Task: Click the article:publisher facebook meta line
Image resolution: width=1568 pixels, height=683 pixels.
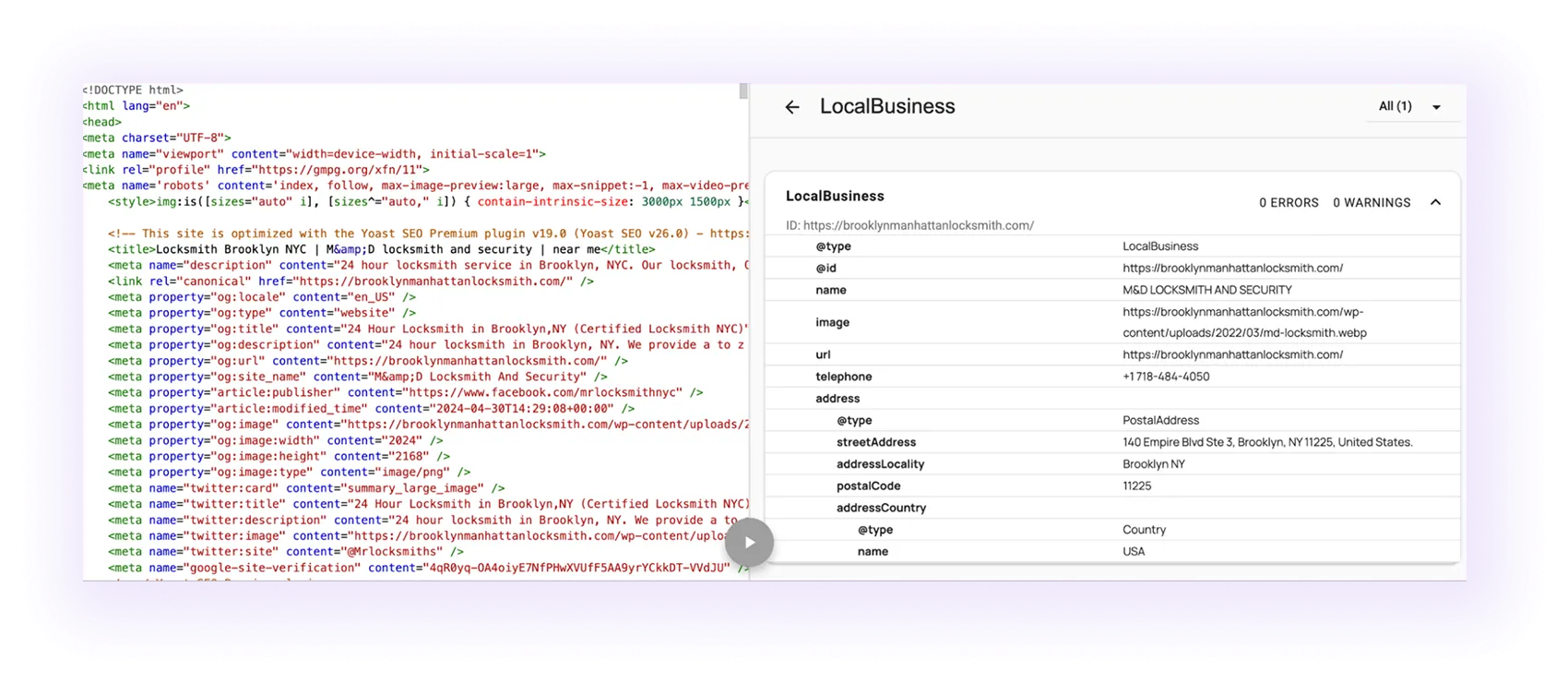Action: [x=406, y=392]
